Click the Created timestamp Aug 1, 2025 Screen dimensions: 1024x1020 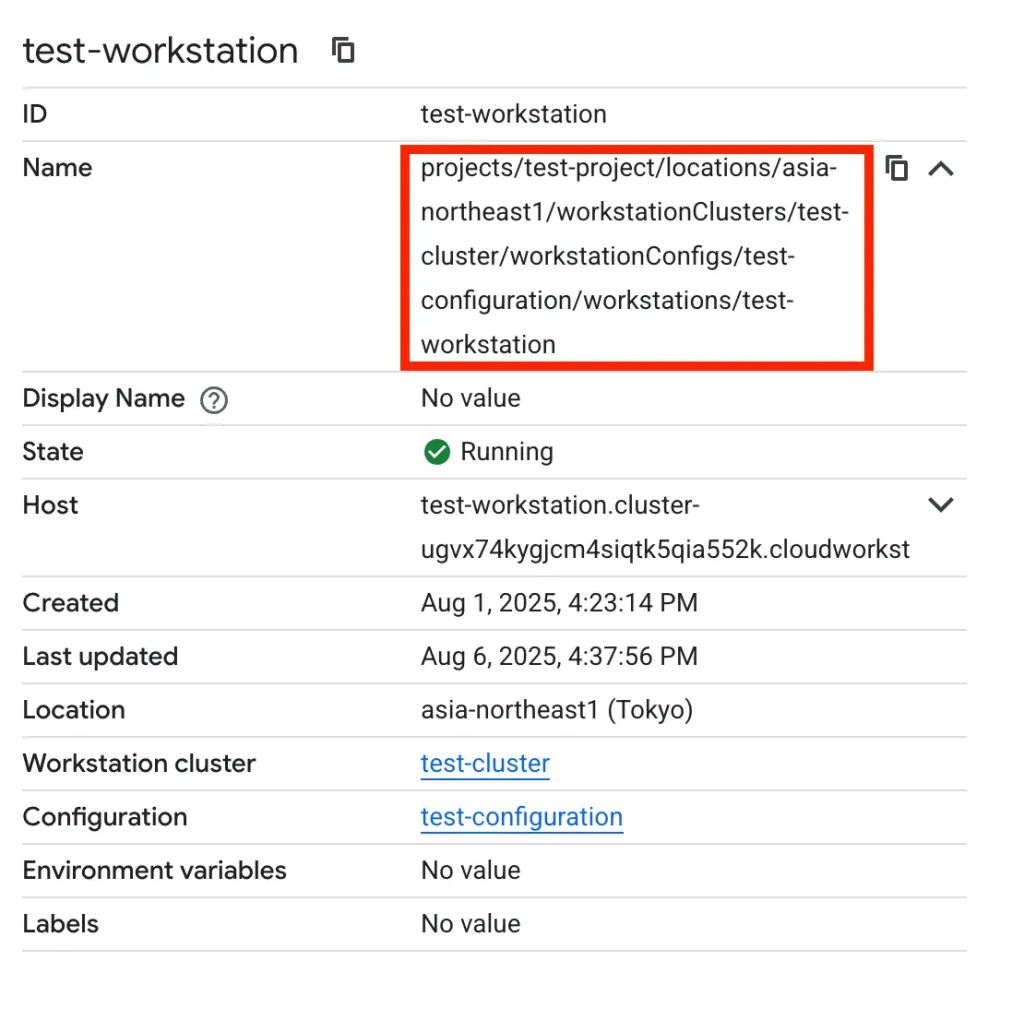[559, 603]
